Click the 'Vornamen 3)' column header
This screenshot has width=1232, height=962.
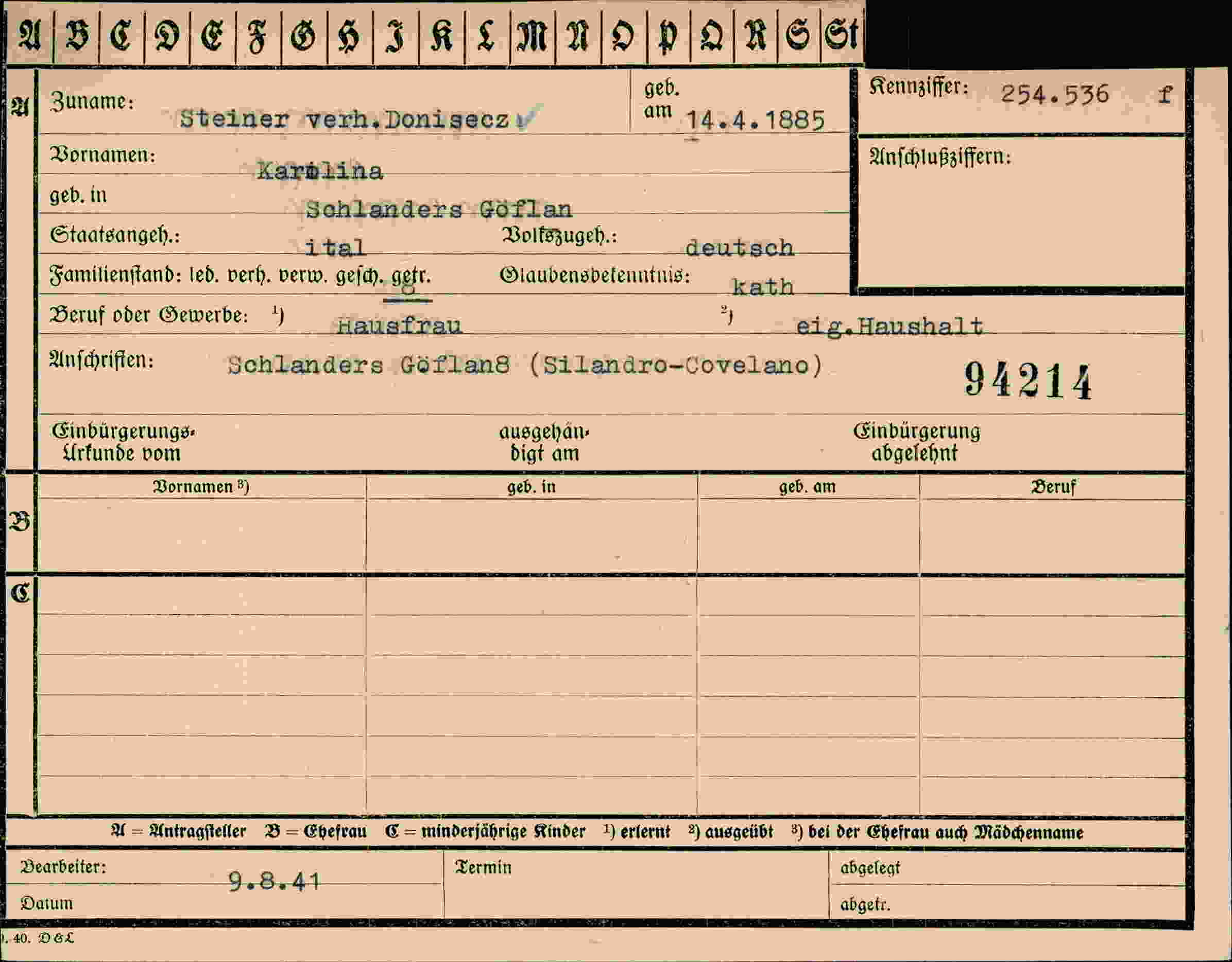pos(201,487)
